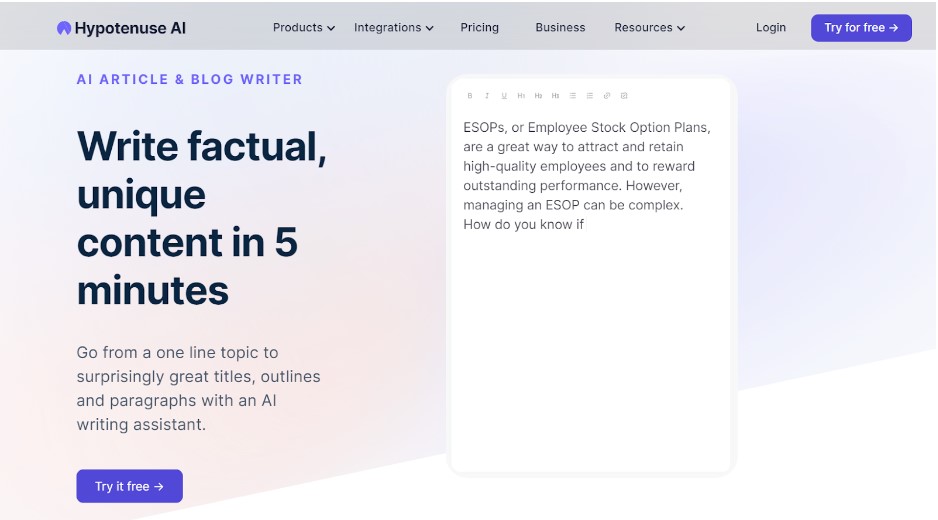Open the Business menu item

click(560, 28)
